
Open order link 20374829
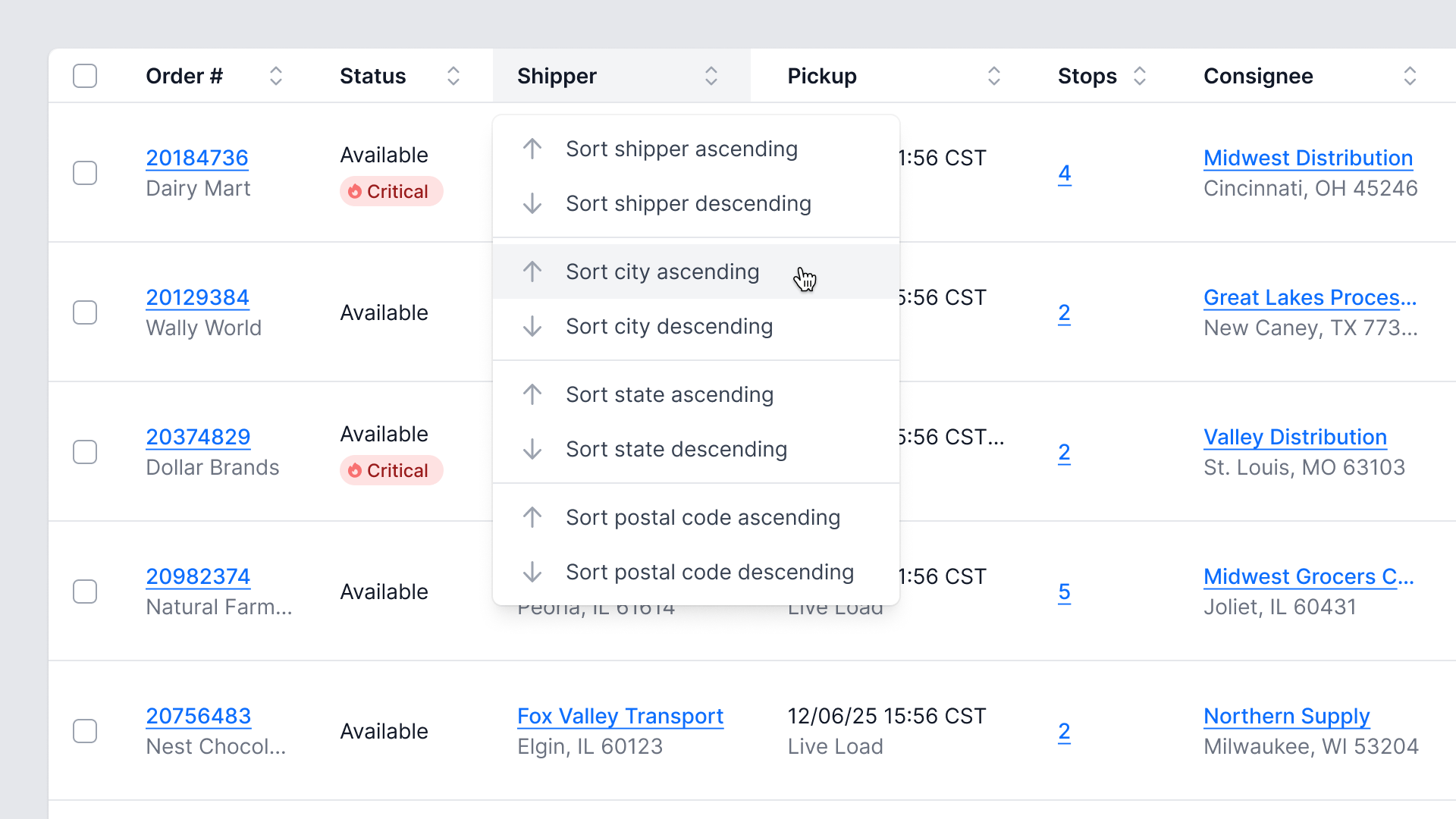coord(198,437)
